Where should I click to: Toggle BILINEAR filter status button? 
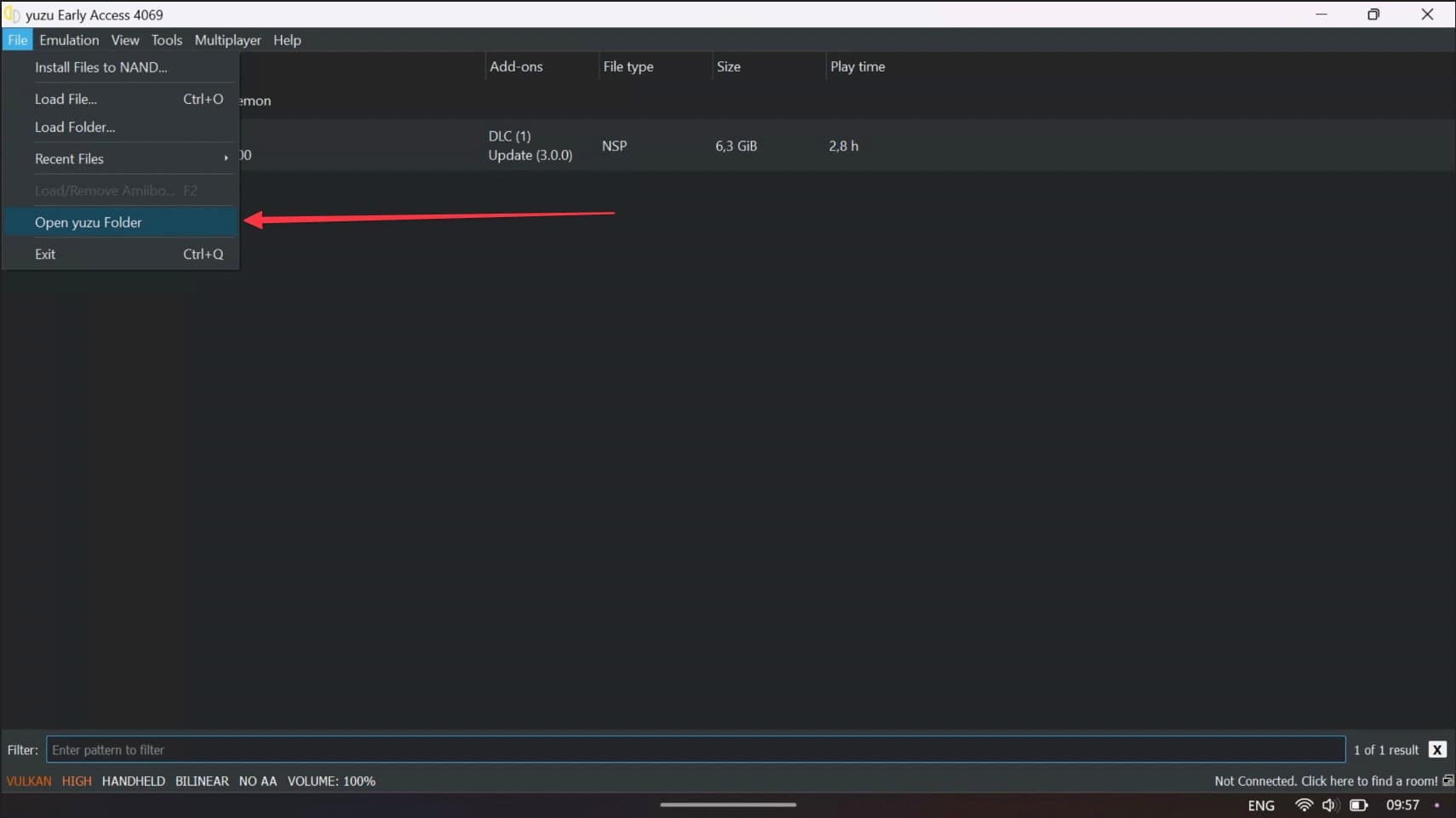(202, 781)
